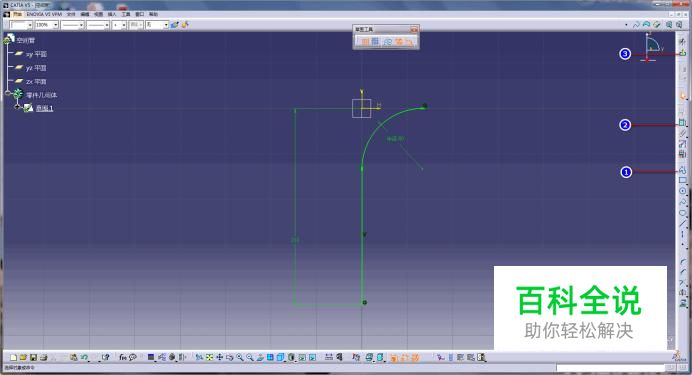This screenshot has height=375, width=692.
Task: Open the line type dropdown
Action: (x=98, y=25)
